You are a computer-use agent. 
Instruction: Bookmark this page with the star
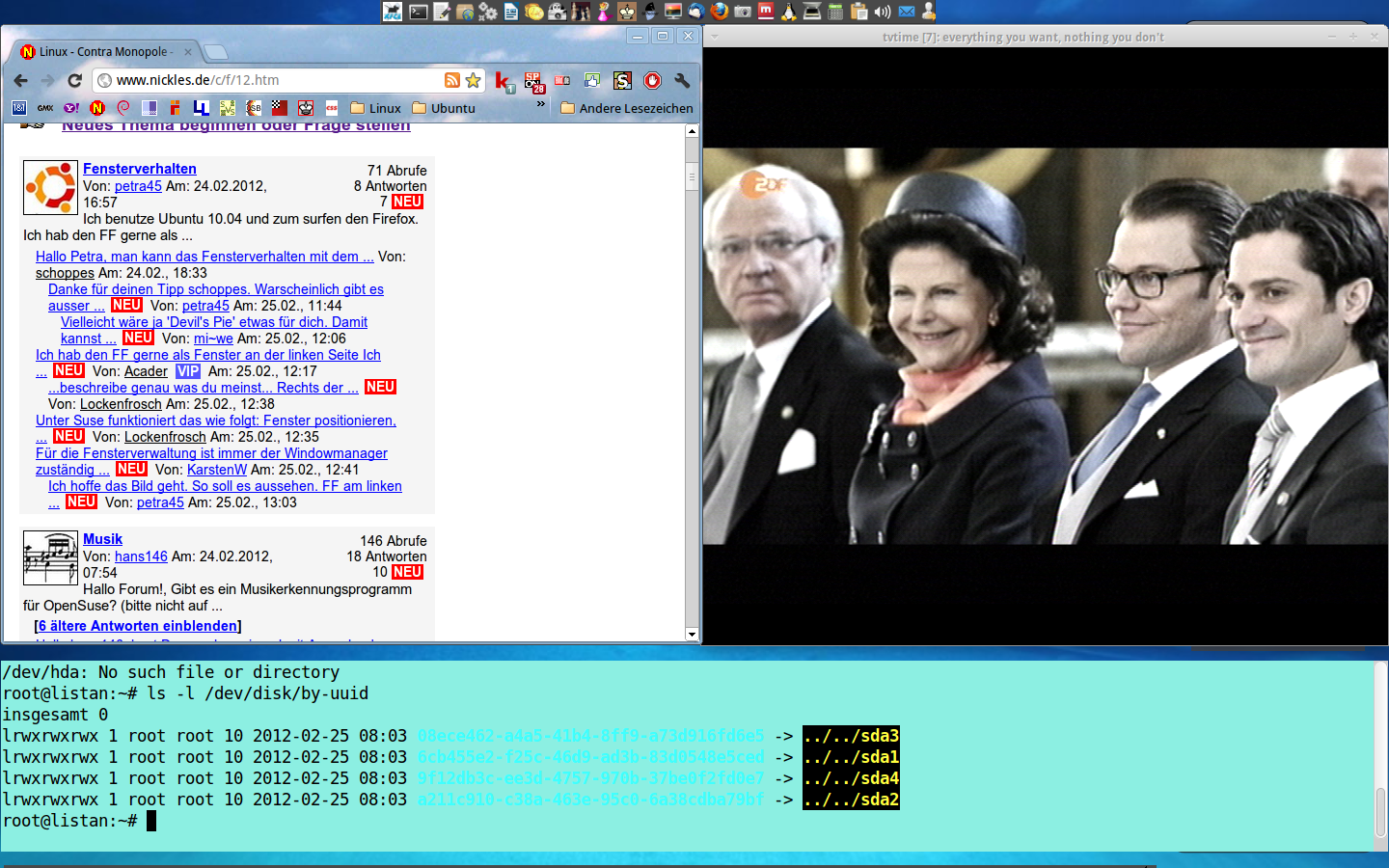click(473, 80)
